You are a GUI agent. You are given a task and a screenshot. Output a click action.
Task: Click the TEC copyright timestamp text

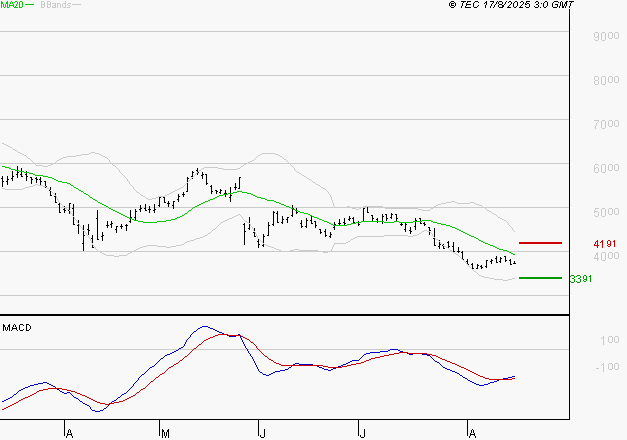[511, 5]
